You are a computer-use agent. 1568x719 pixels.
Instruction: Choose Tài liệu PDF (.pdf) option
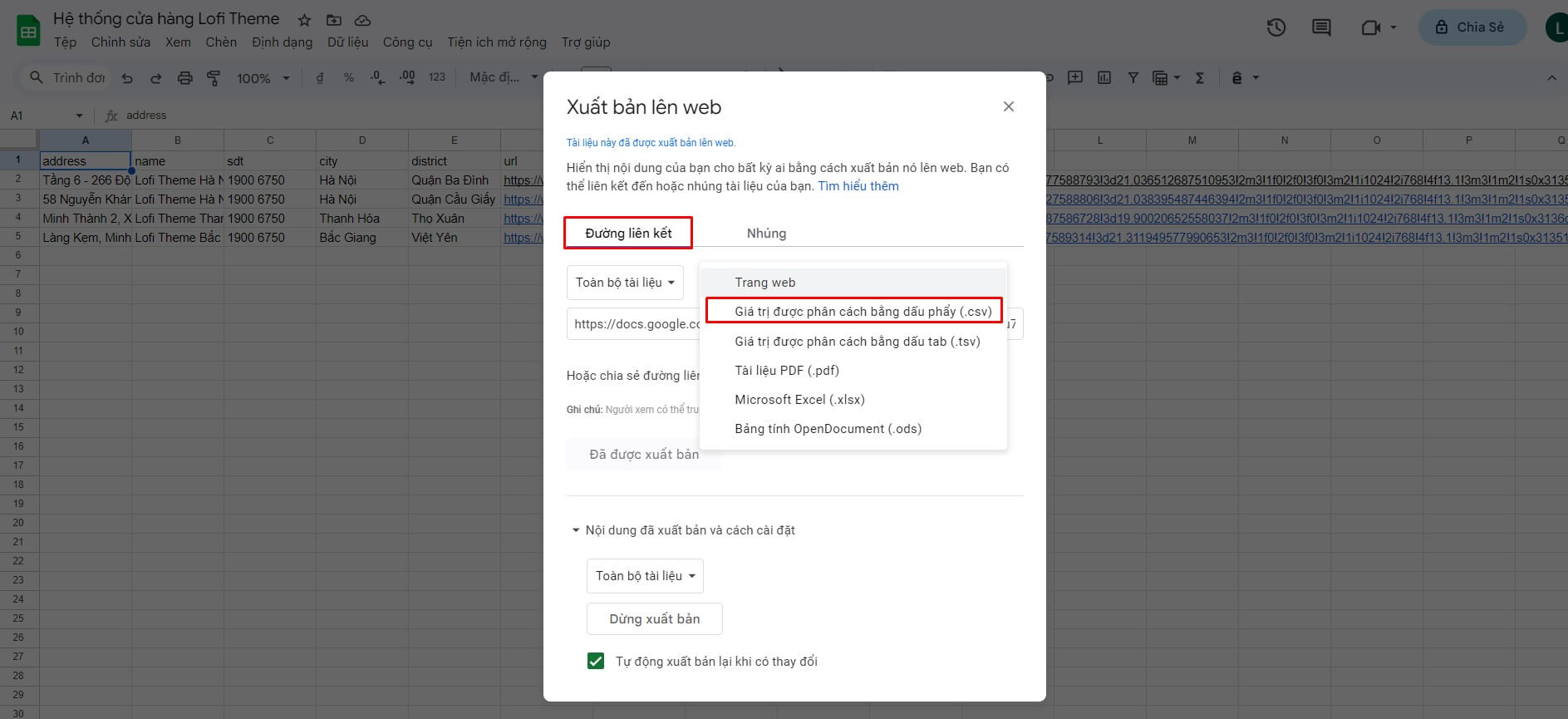tap(853, 370)
